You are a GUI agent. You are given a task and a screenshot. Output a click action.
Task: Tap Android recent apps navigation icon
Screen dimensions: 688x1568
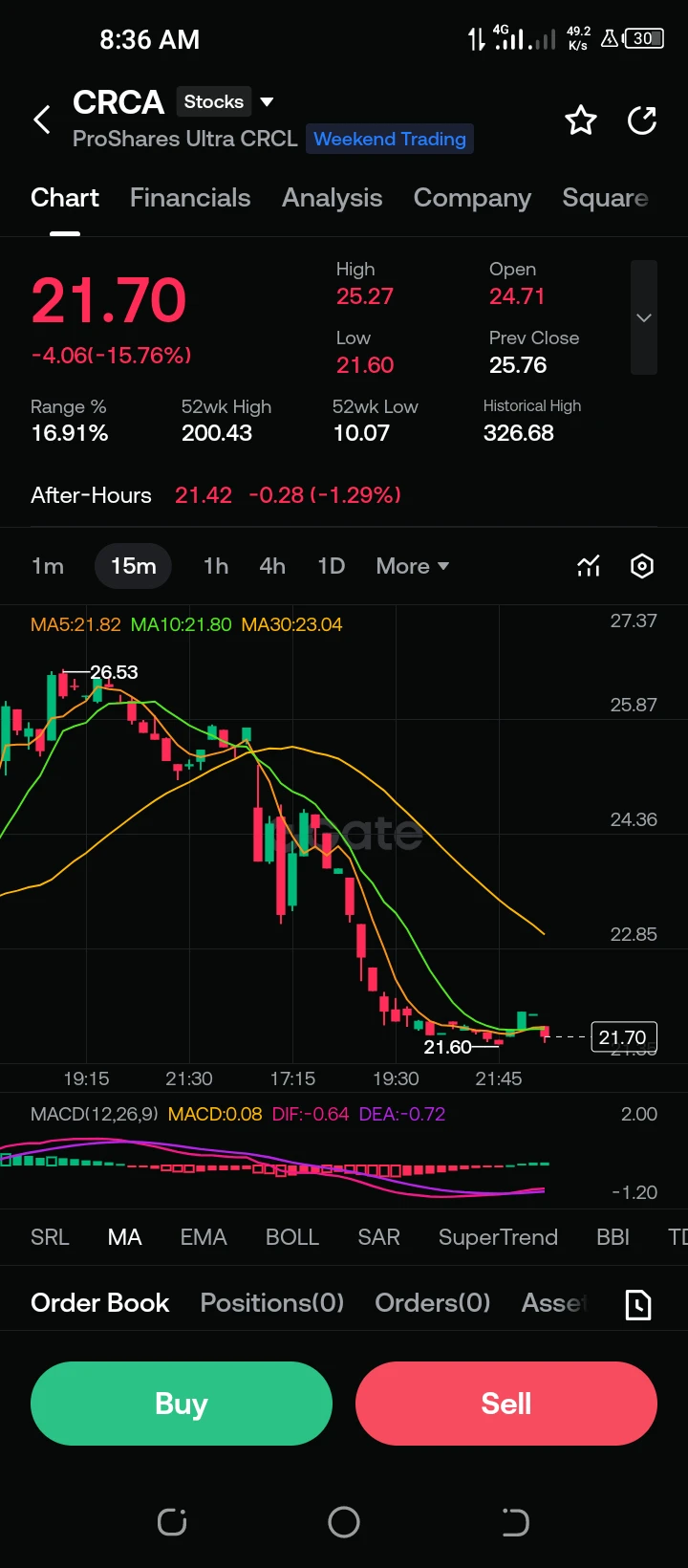pos(172,1522)
